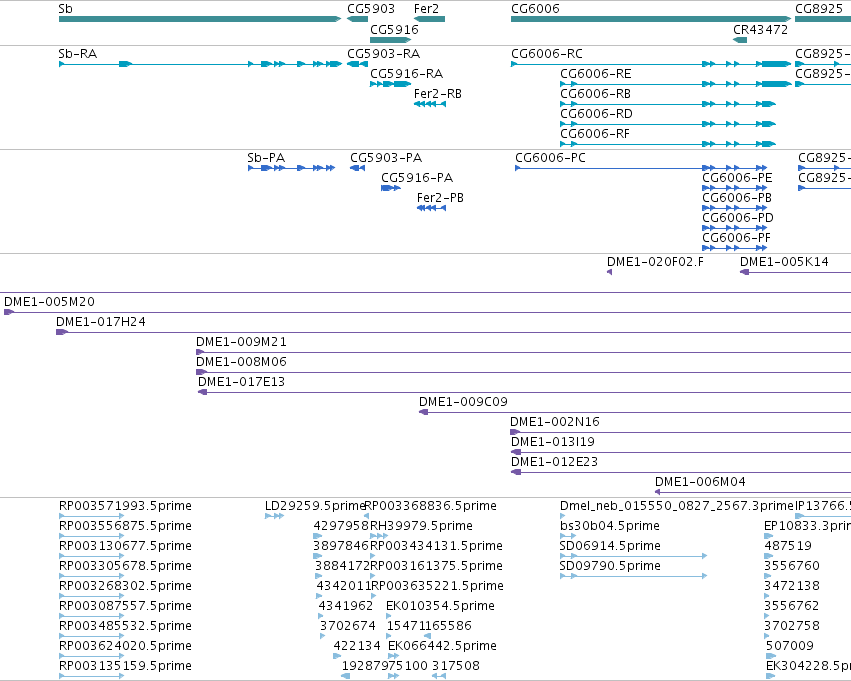Screen dimensions: 851x681
Task: Select the Sb-RA transcript
Action: (200, 64)
